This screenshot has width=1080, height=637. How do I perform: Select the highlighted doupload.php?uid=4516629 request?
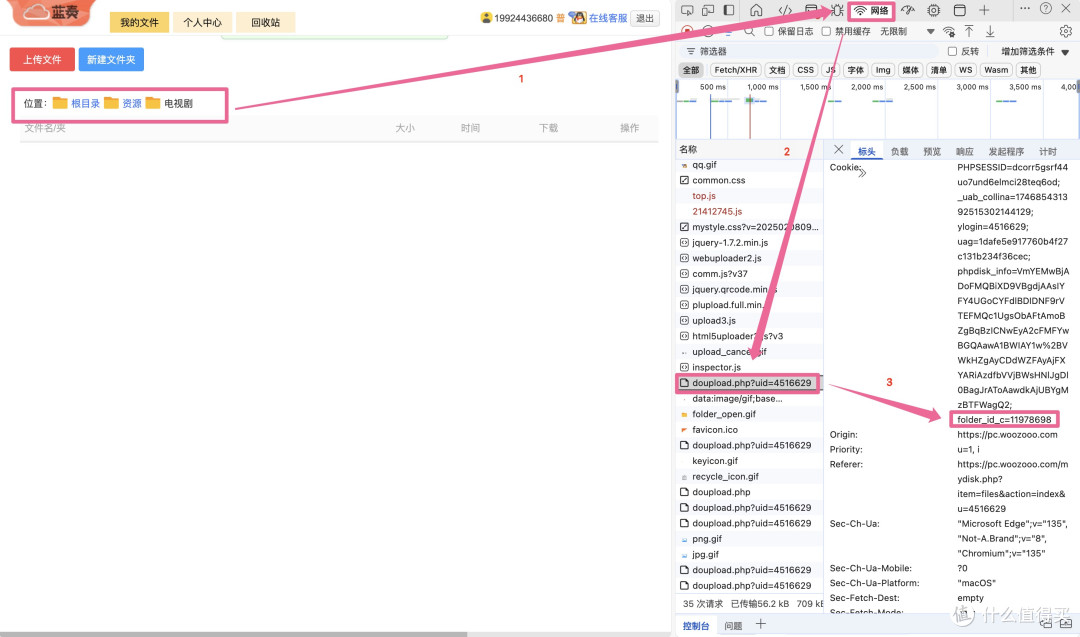[749, 383]
